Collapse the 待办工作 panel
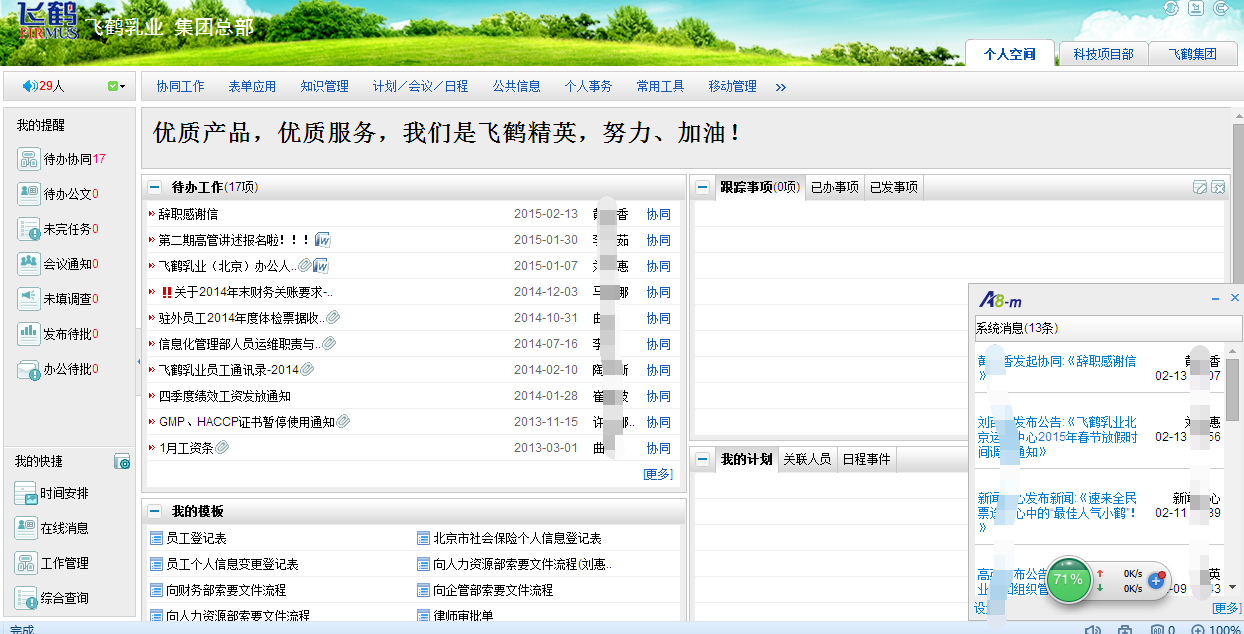 tap(155, 187)
